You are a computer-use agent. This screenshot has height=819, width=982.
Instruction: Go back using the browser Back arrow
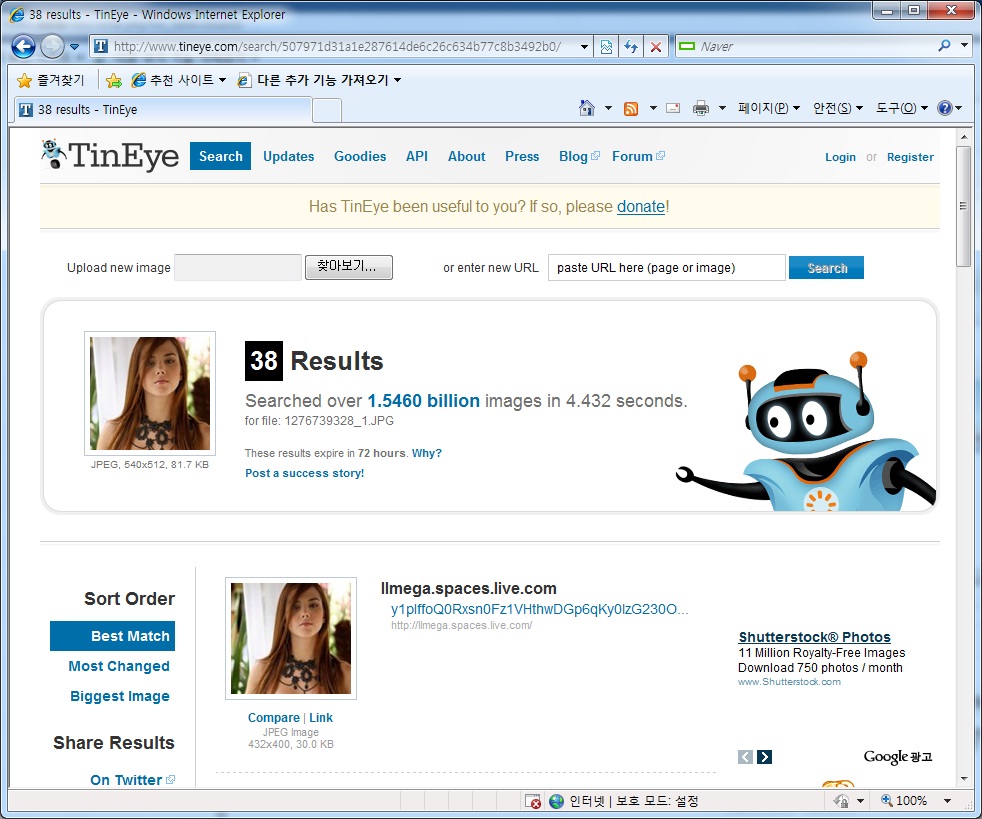tap(23, 46)
